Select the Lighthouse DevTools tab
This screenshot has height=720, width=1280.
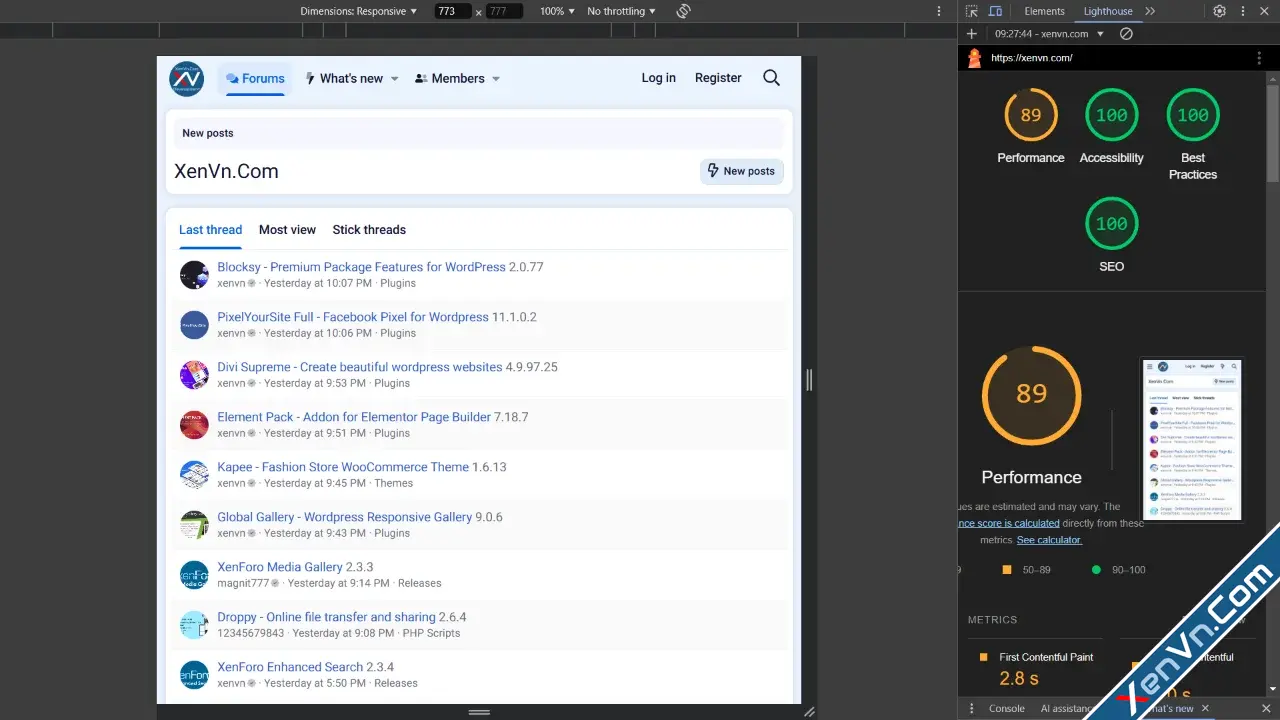pos(1108,11)
